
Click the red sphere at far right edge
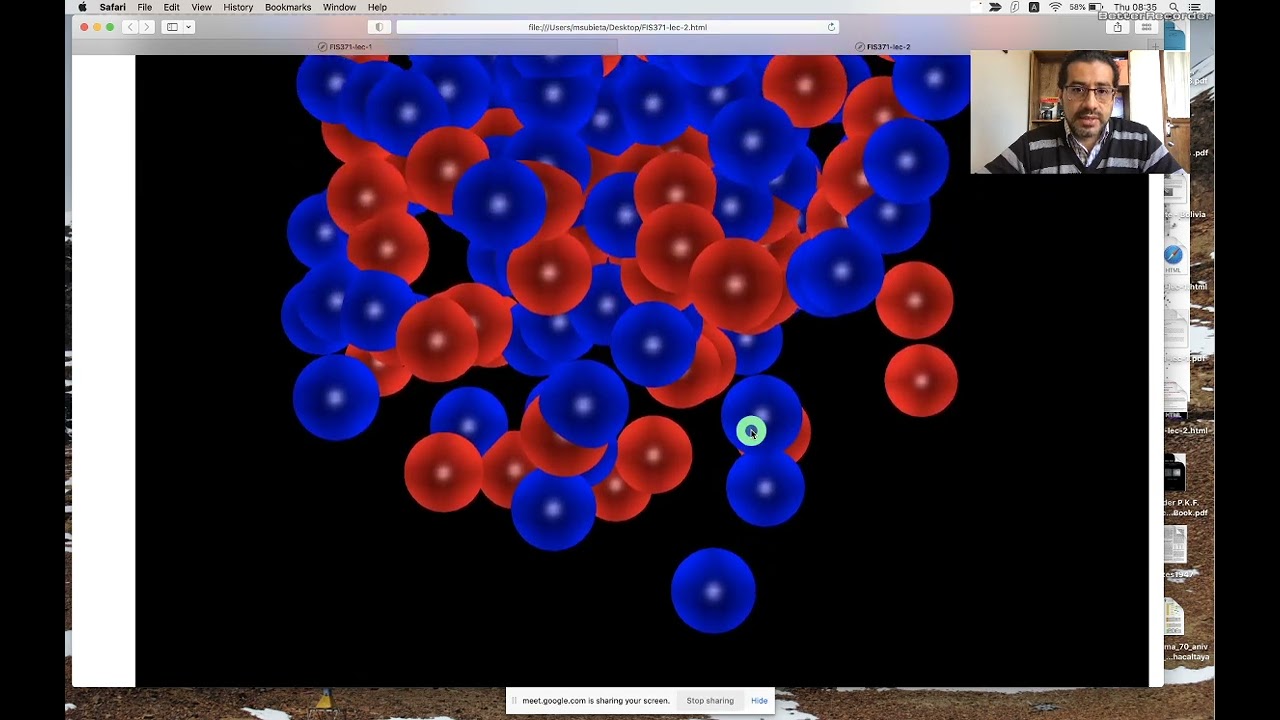tap(921, 380)
